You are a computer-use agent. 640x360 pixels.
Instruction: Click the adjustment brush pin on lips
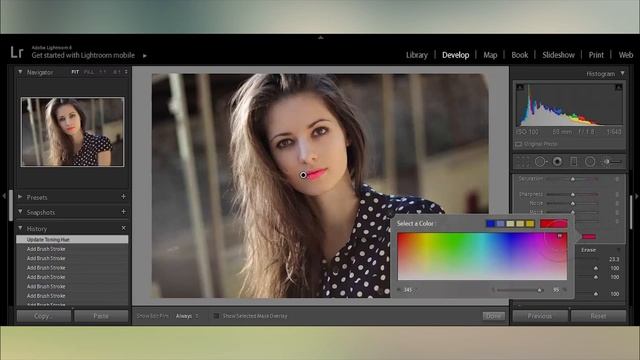[303, 175]
